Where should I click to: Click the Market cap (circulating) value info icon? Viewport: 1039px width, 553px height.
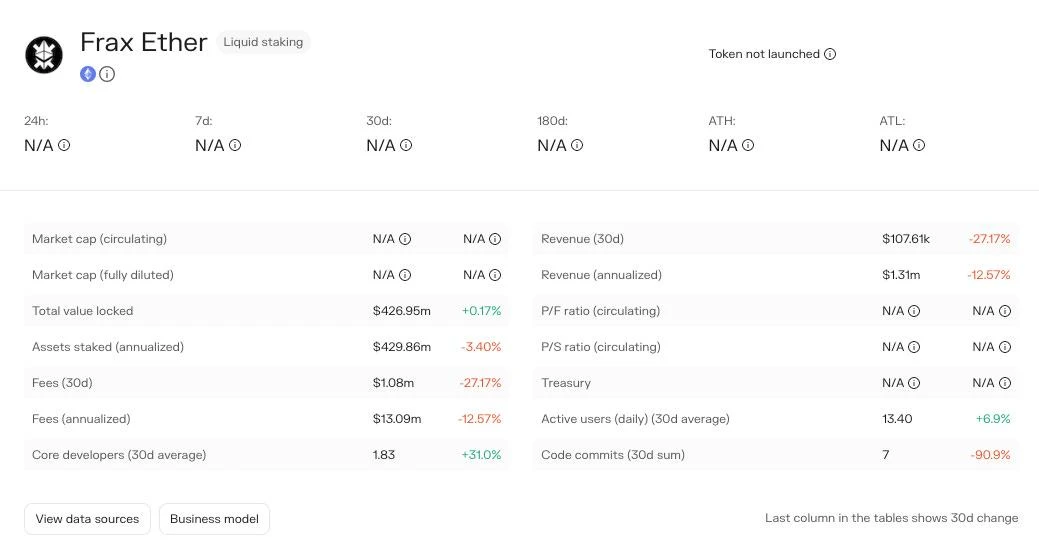tap(405, 239)
